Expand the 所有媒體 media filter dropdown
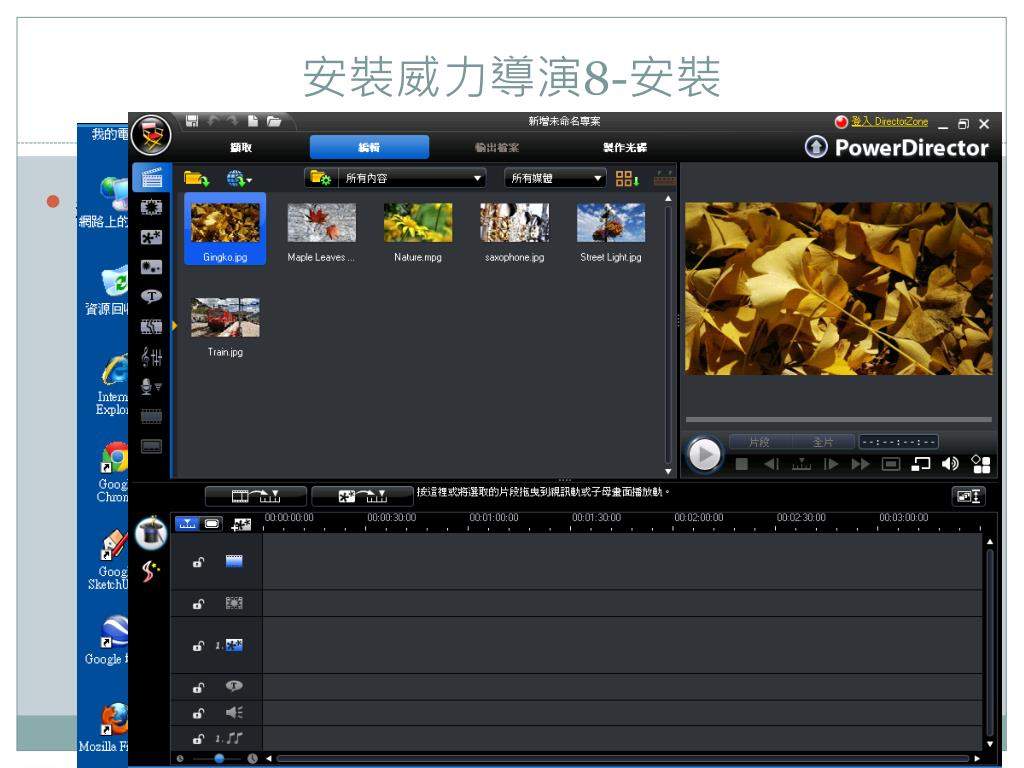Image resolution: width=1024 pixels, height=768 pixels. point(555,178)
